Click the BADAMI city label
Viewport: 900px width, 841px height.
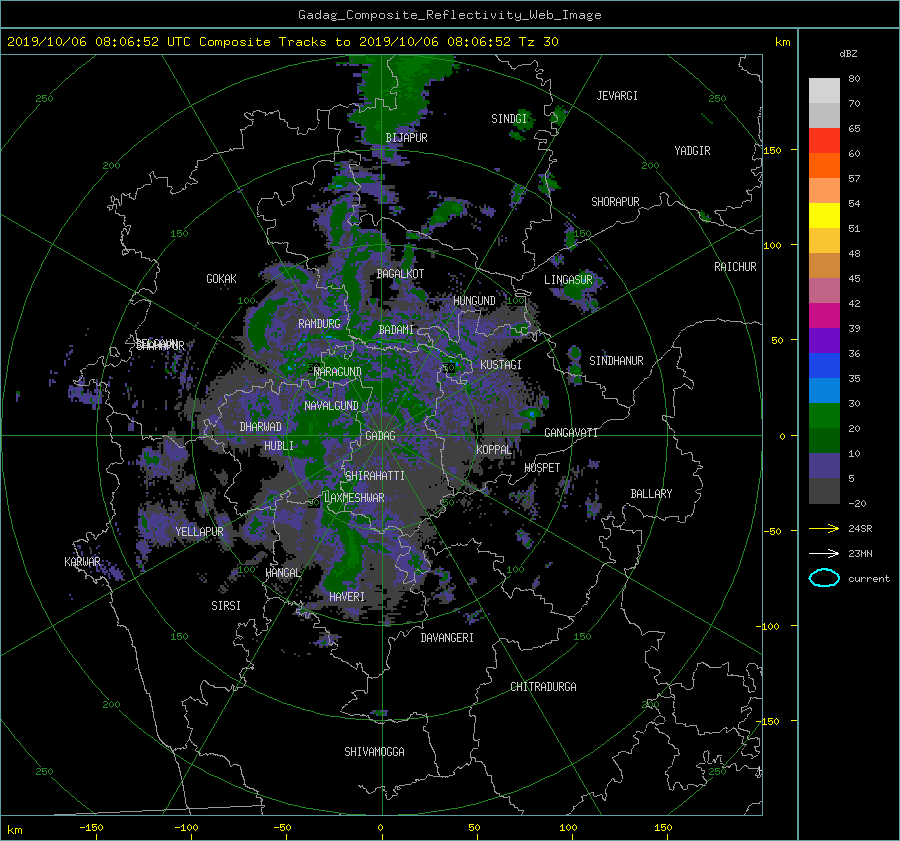[x=396, y=330]
